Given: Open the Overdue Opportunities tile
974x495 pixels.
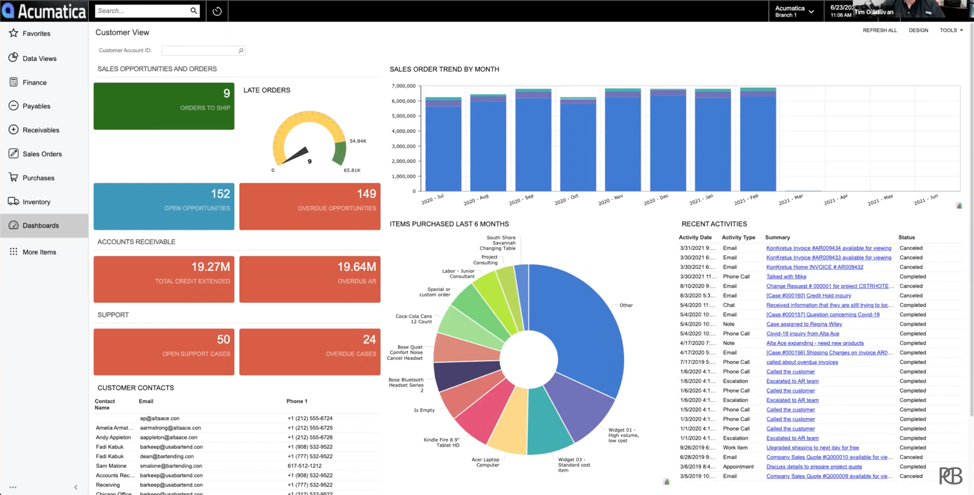Looking at the screenshot, I should [309, 207].
